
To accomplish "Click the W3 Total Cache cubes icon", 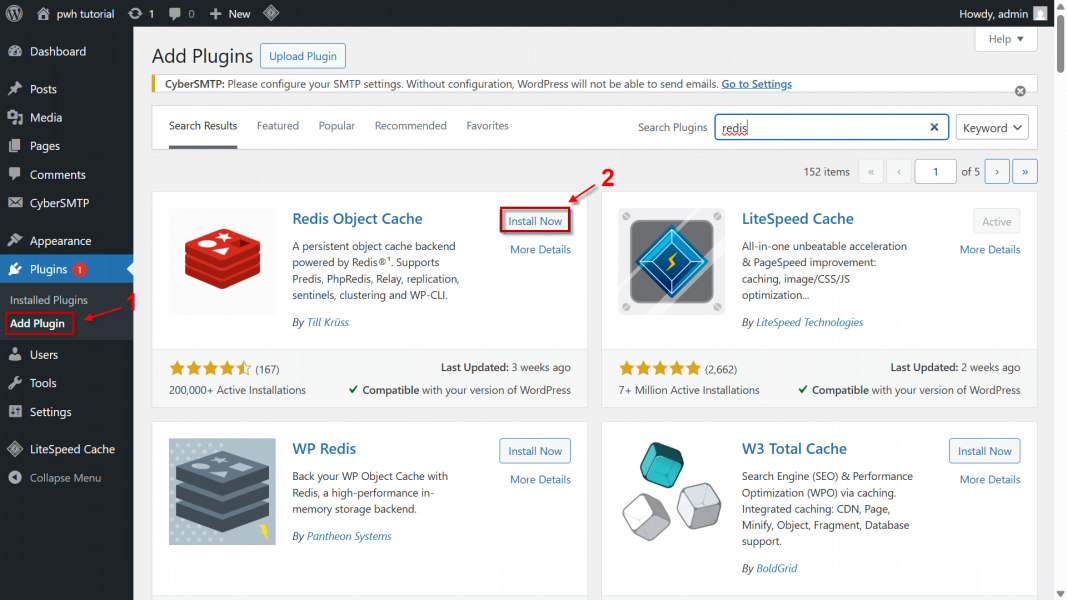I will 672,491.
